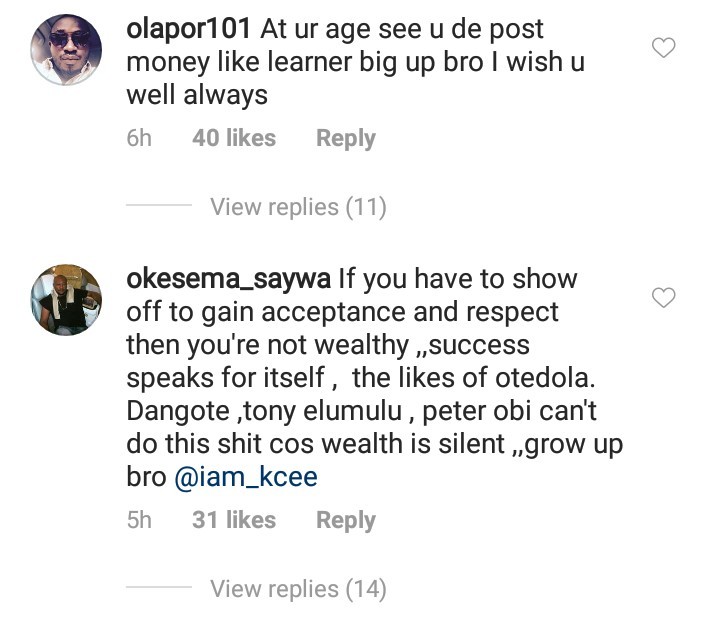Click the line beside View replies (11)
The height and width of the screenshot is (638, 720).
157,207
